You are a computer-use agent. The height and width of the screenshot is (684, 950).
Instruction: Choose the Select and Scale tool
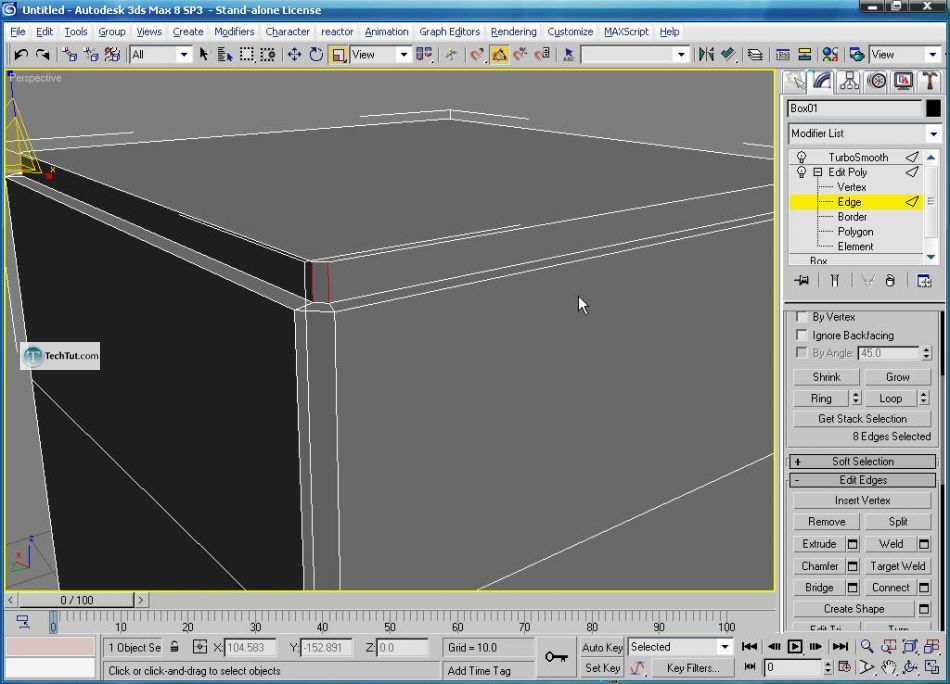[338, 55]
